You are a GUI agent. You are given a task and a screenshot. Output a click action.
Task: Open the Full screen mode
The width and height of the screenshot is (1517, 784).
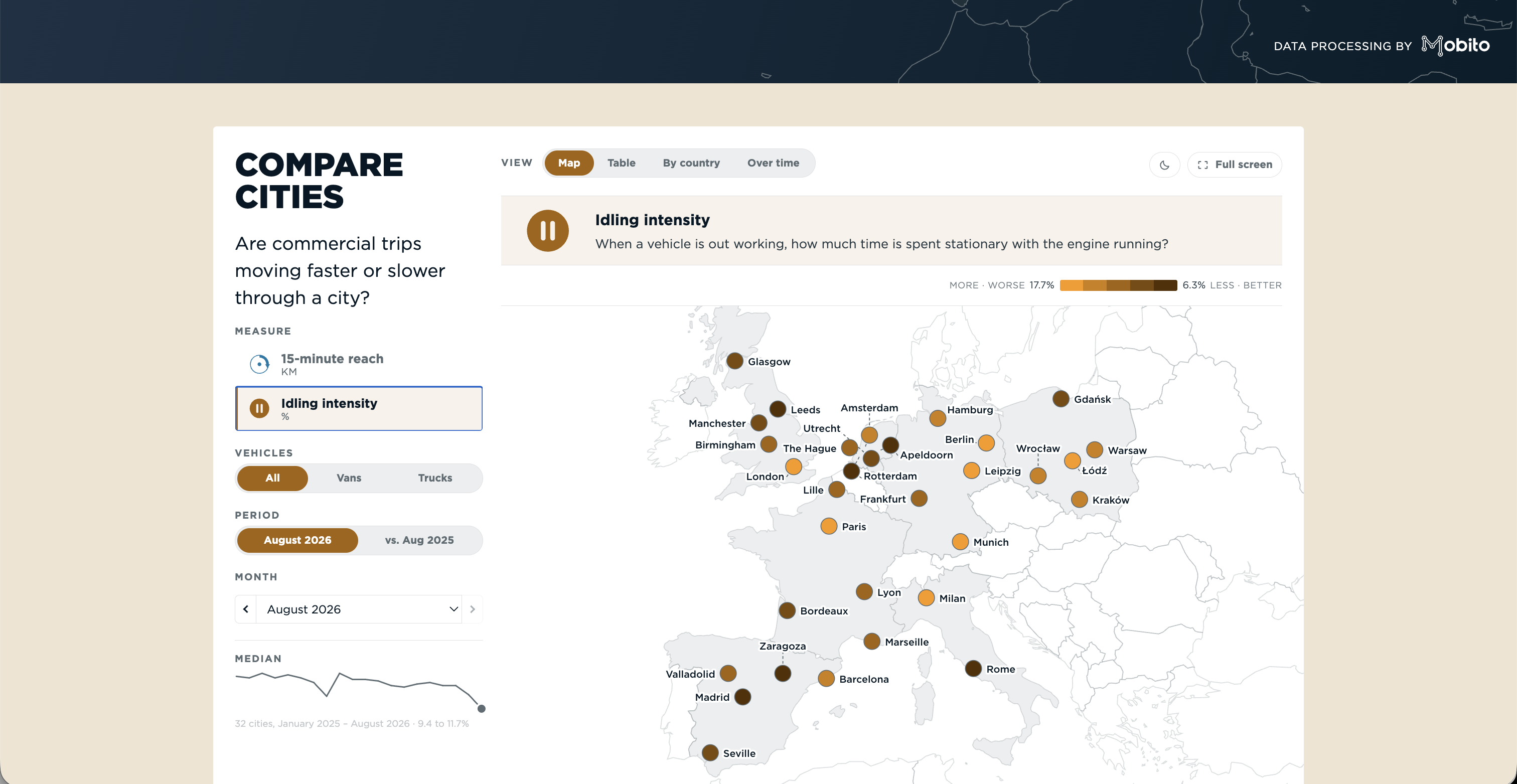[1235, 165]
